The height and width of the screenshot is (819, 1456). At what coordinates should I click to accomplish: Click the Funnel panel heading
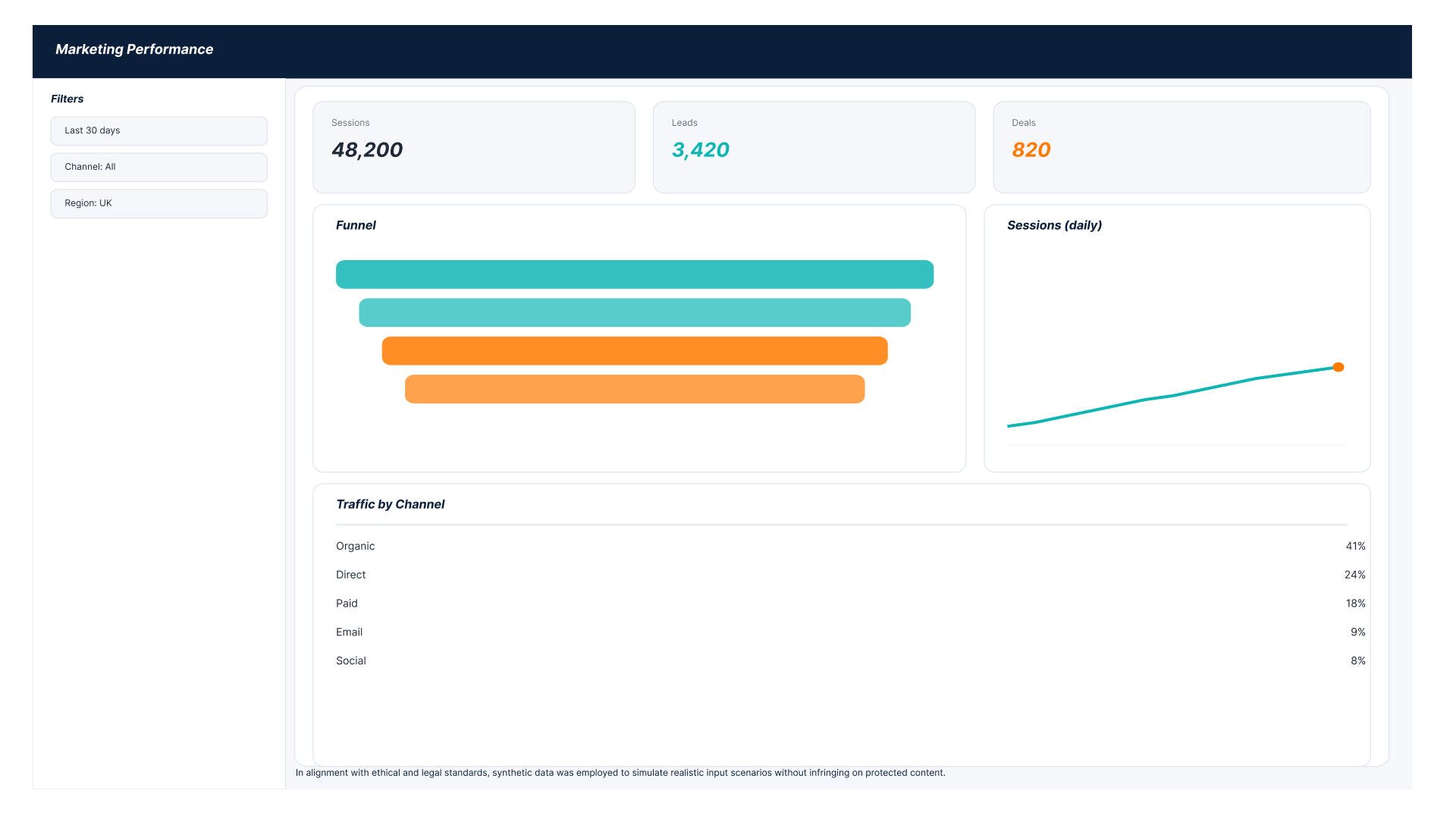coord(356,225)
